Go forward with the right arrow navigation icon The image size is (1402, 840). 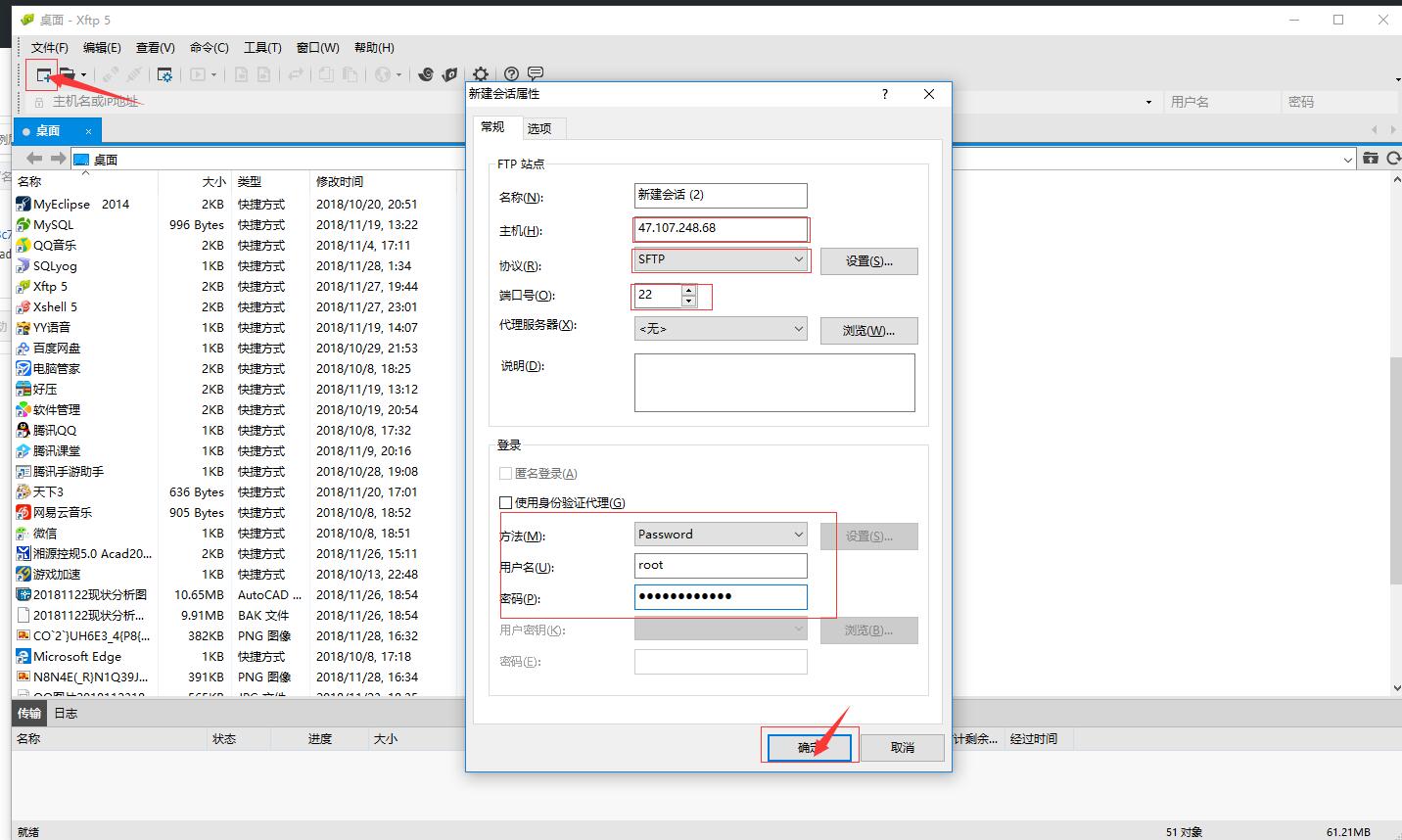tap(58, 159)
